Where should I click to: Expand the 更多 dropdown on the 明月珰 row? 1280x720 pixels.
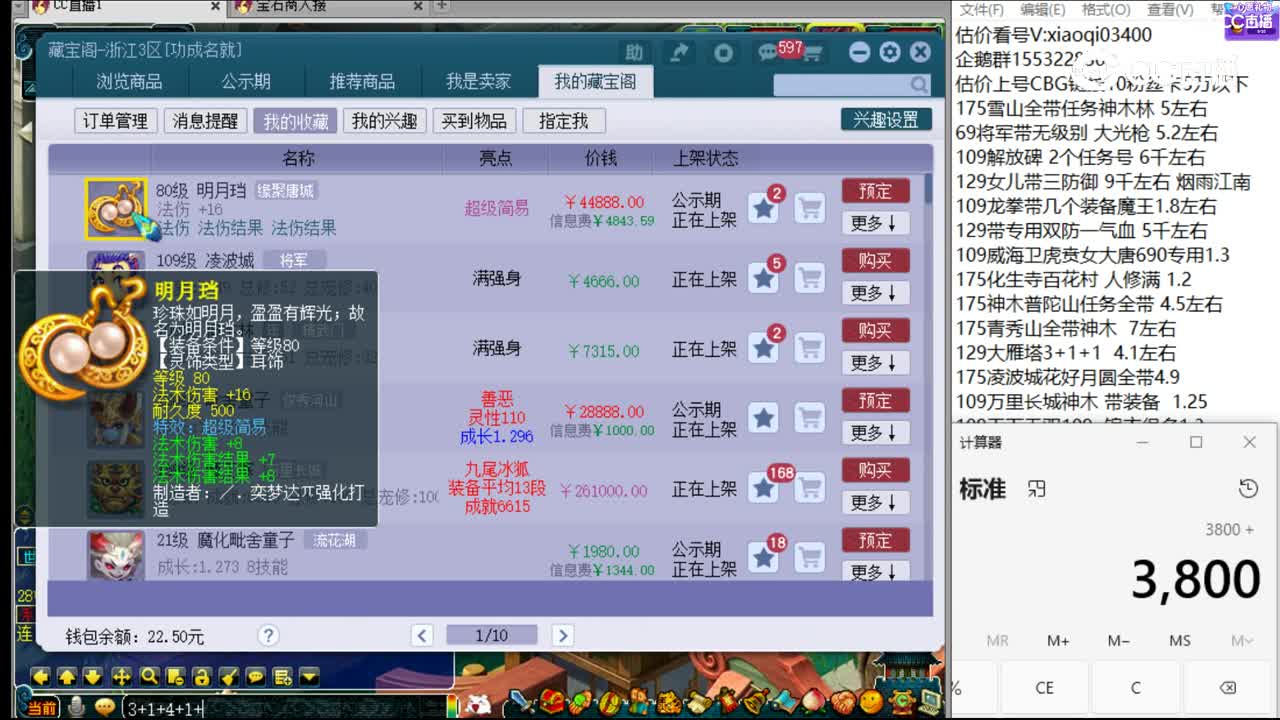pyautogui.click(x=875, y=222)
